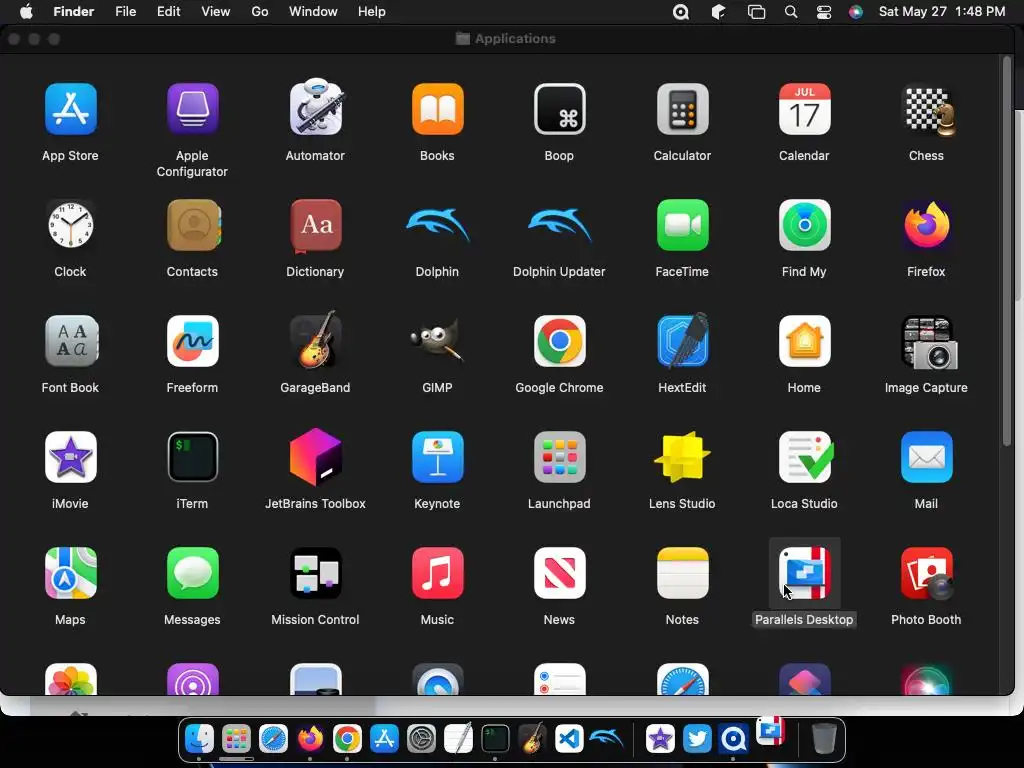Select Firefox in the Applications window
The image size is (1024, 768).
927,225
